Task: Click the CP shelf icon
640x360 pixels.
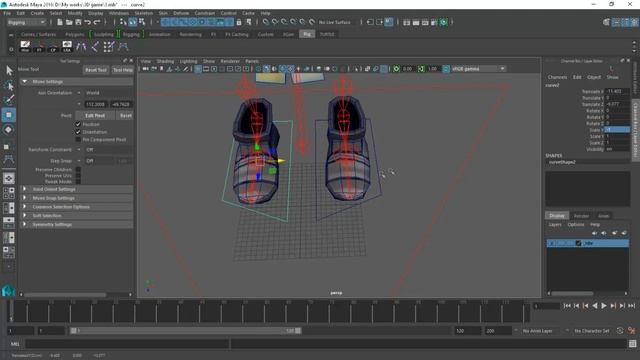Action: 53,46
